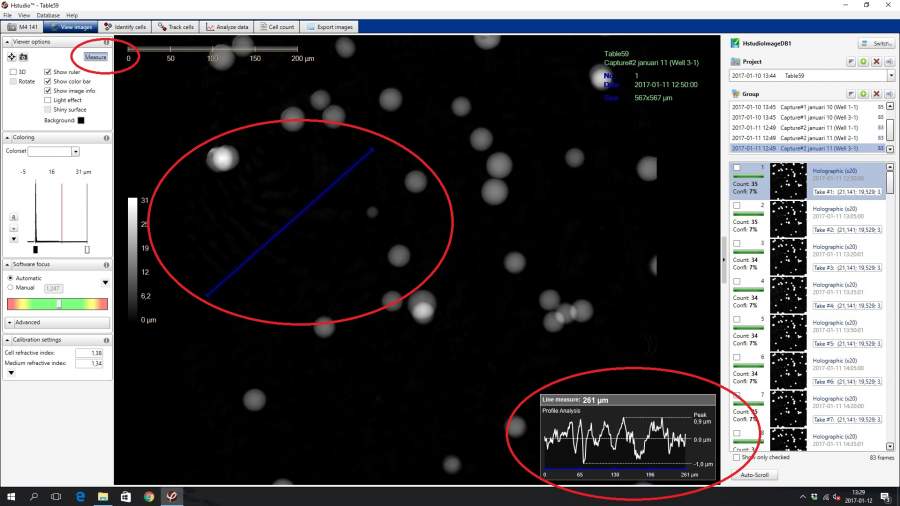The width and height of the screenshot is (900, 506).
Task: Check the box for frame 2
Action: 737,205
